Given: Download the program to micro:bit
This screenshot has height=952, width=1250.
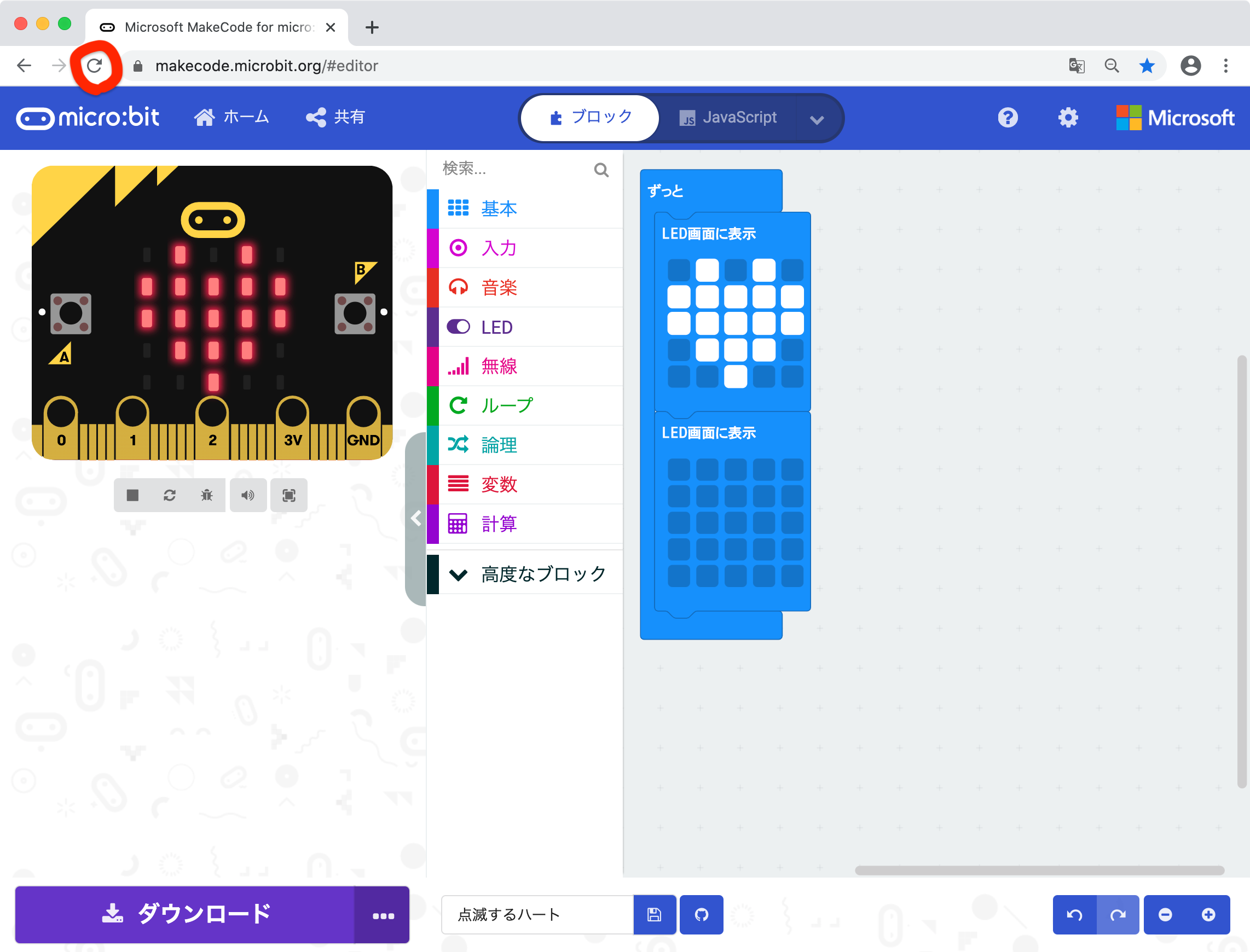Looking at the screenshot, I should (x=186, y=914).
